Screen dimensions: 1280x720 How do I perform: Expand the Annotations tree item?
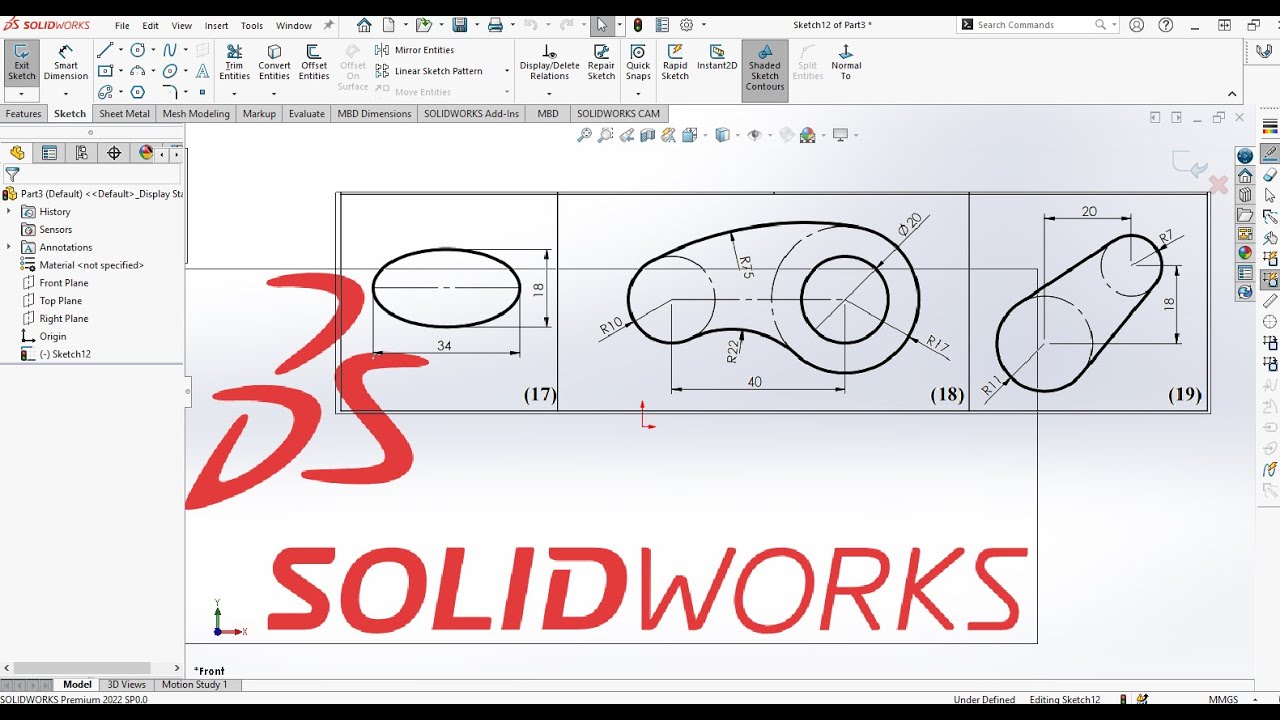[x=9, y=247]
